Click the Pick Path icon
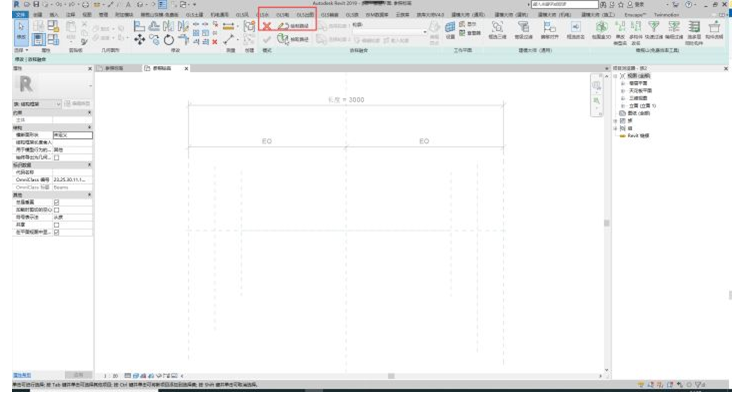Image resolution: width=744 pixels, height=396 pixels. coord(283,38)
